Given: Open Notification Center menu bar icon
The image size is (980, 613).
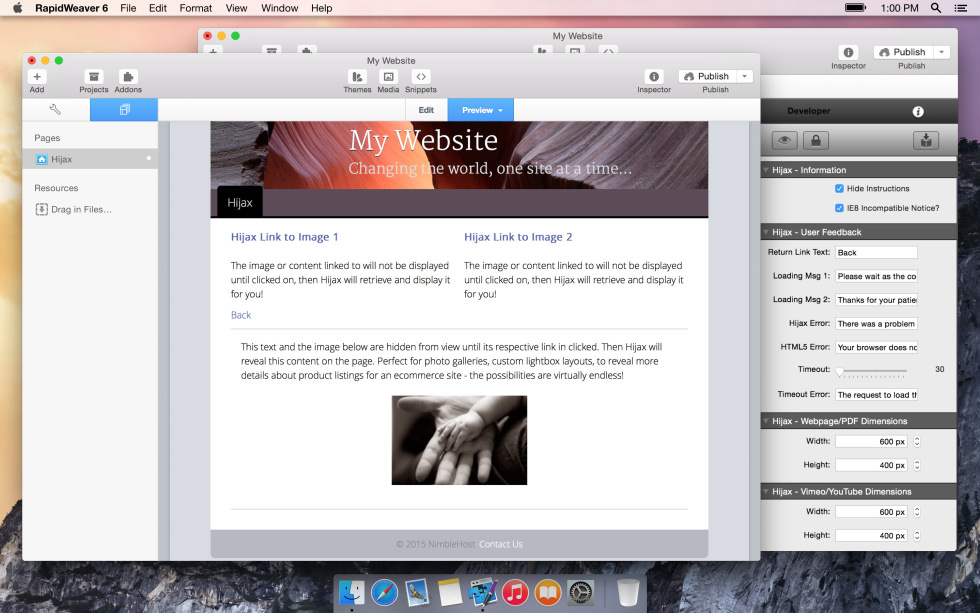Looking at the screenshot, I should tap(961, 8).
